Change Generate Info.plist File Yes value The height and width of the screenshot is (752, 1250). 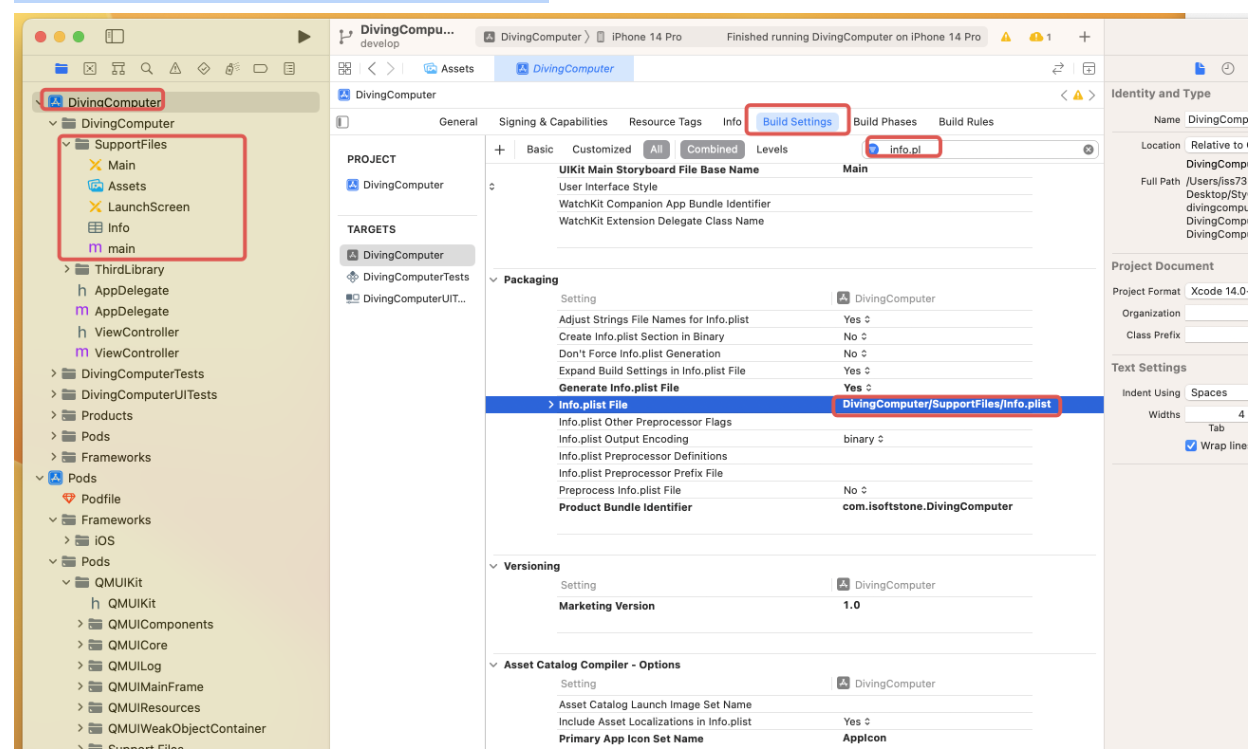click(x=856, y=388)
